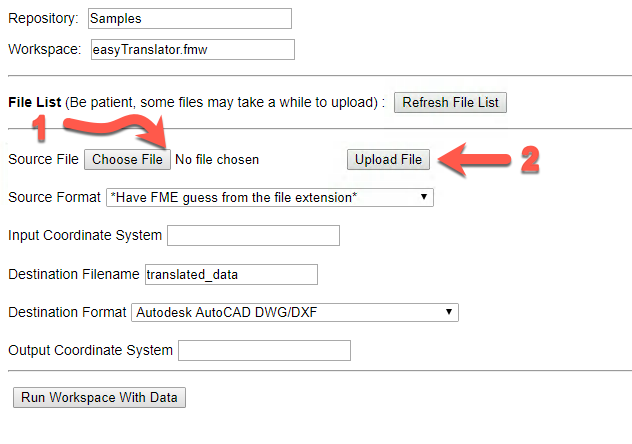Click the Destination Format dropdown arrow
The width and height of the screenshot is (632, 444).
pos(449,312)
